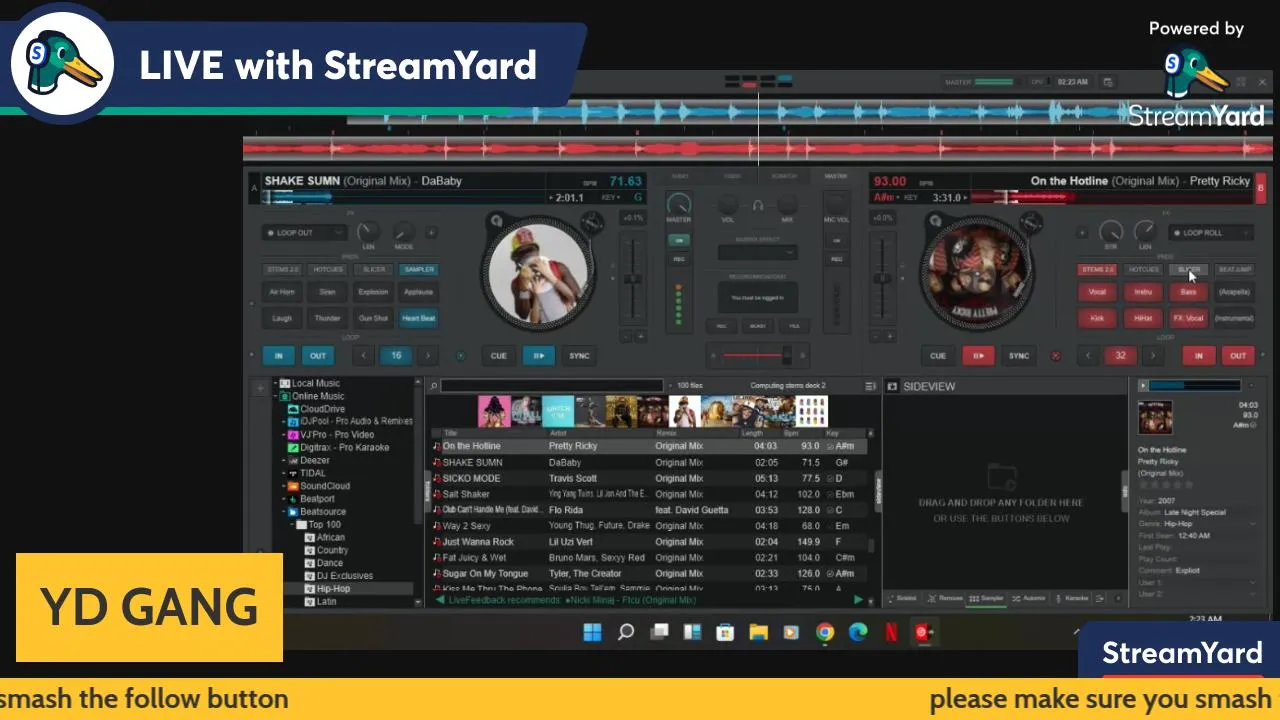Screen dimensions: 1280x720
Task: Set loop OUT point on deck A
Action: 317,355
